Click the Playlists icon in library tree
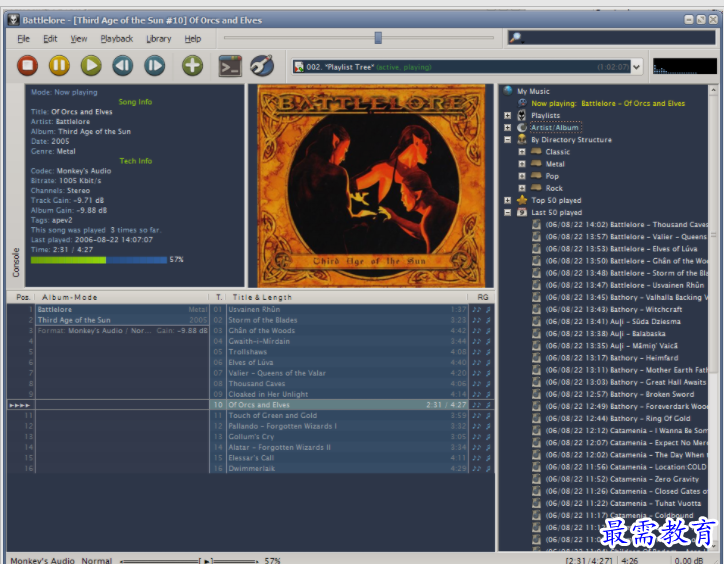724x564 pixels. pos(522,115)
